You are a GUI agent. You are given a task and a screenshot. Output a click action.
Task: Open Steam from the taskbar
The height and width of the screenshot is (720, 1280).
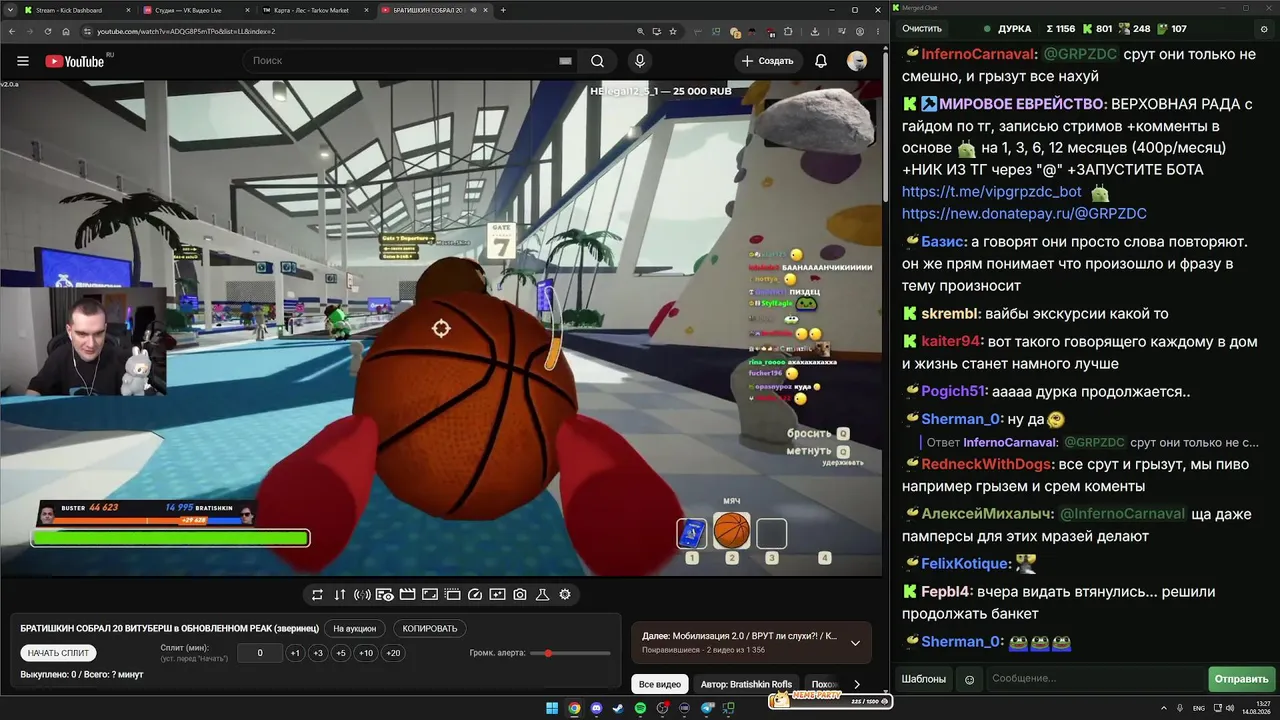point(619,708)
